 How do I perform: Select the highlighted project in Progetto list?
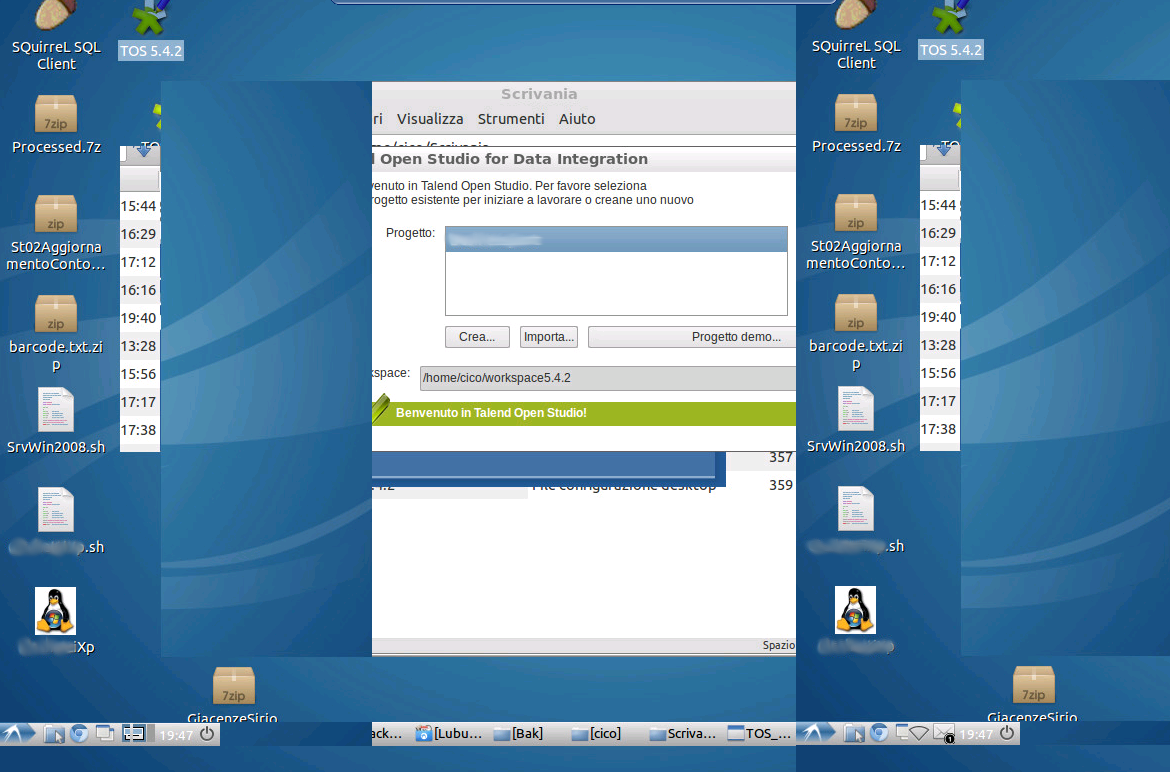pyautogui.click(x=616, y=239)
